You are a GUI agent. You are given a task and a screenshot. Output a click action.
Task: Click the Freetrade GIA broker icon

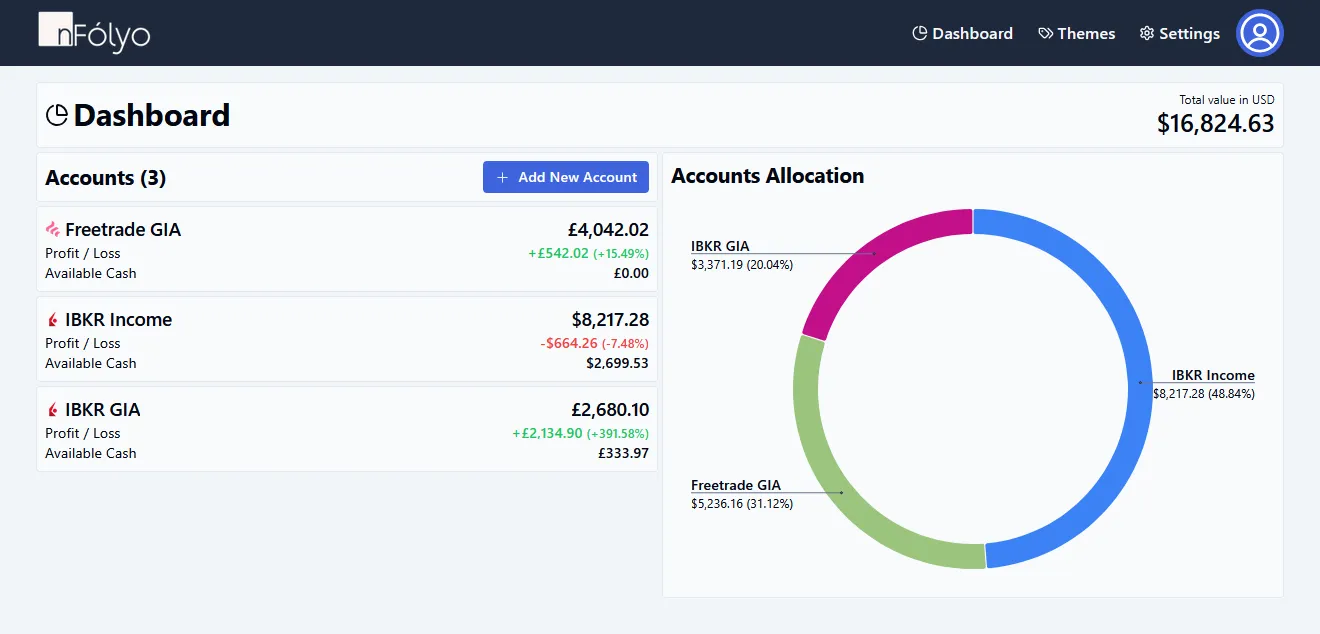pos(53,230)
